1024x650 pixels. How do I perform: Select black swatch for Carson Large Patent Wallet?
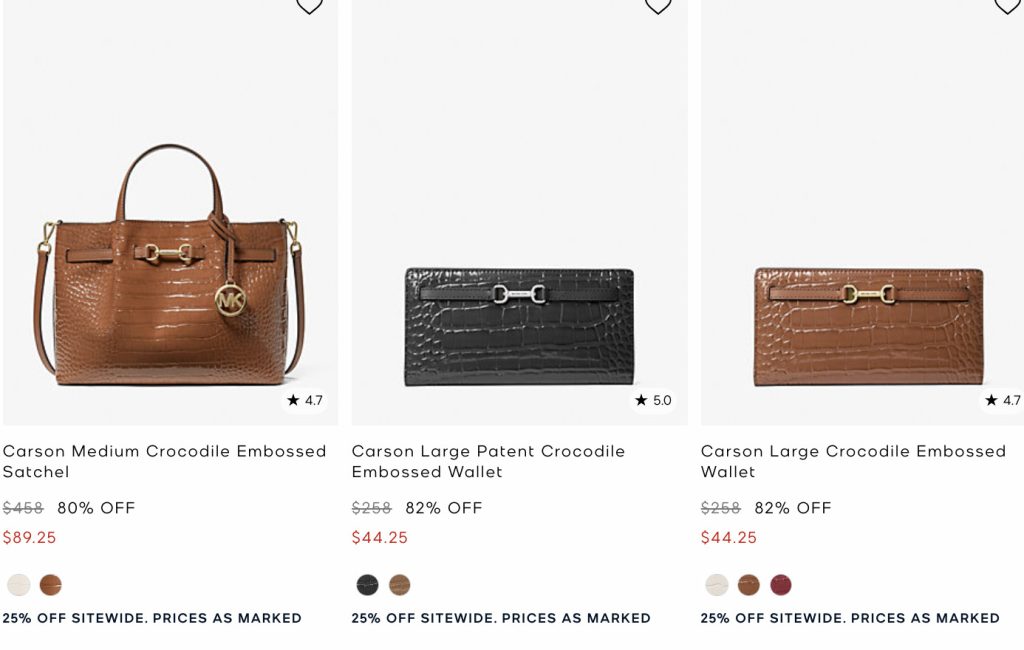pyautogui.click(x=368, y=585)
